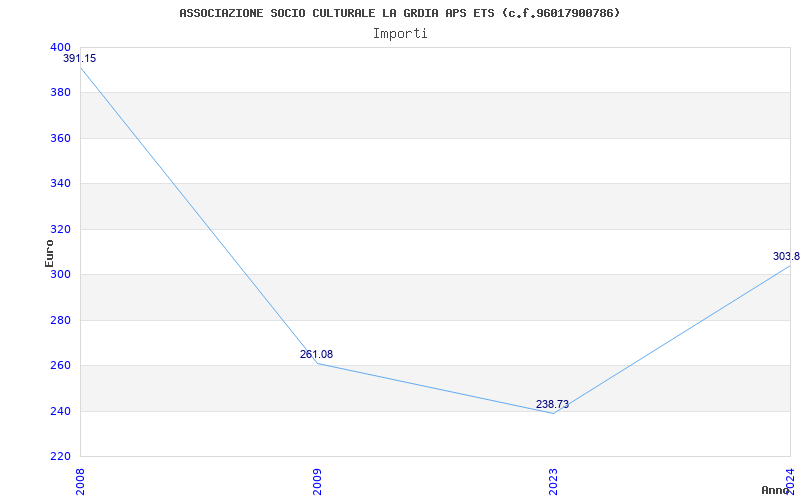Image resolution: width=800 pixels, height=500 pixels.
Task: Click the 340 y-axis tick label
Action: coord(60,184)
